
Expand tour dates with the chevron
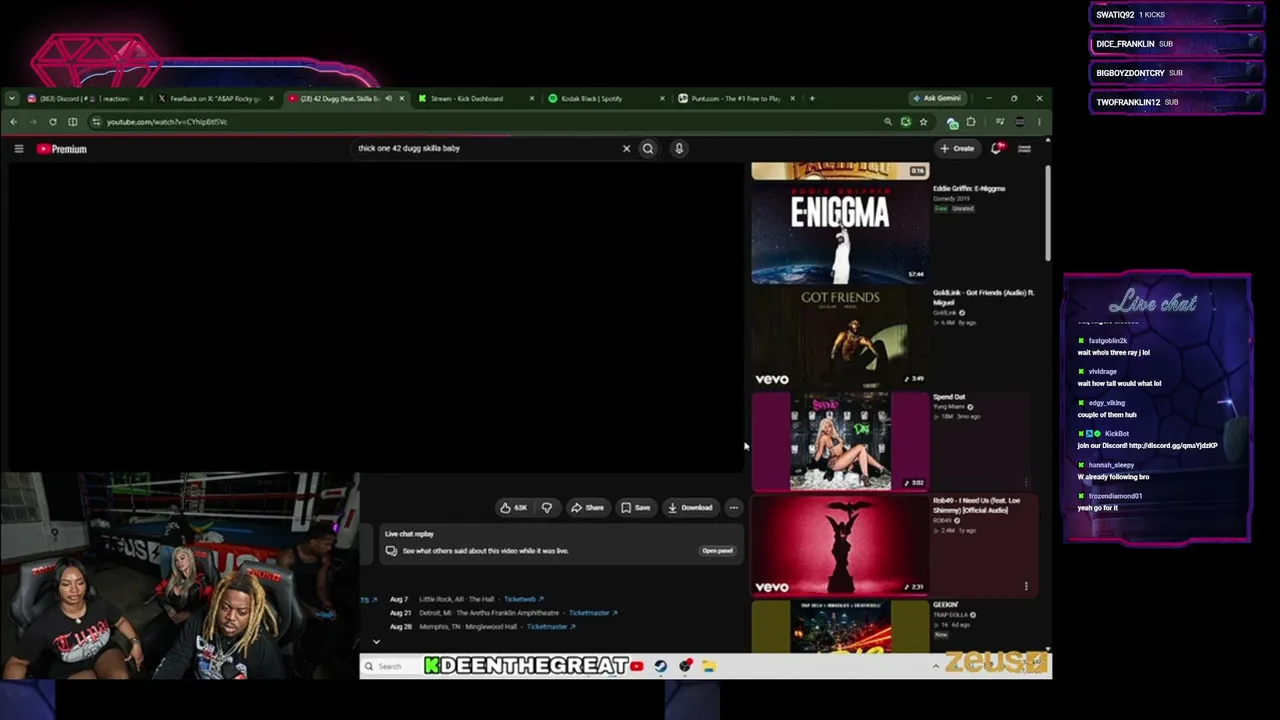pyautogui.click(x=376, y=642)
